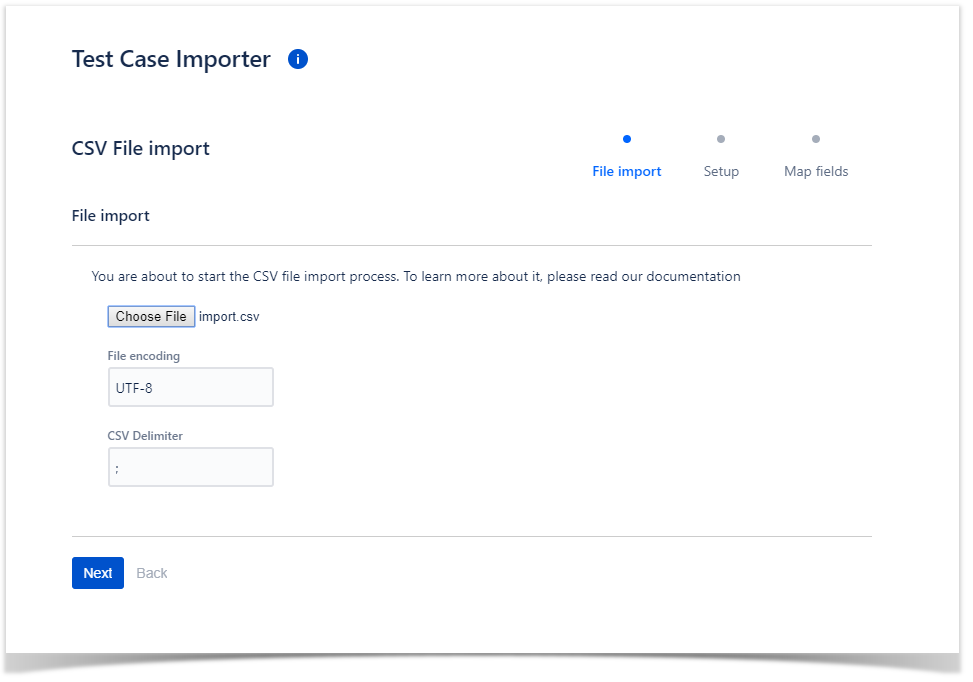Click the Back button
Screen dimensions: 973x682
tap(151, 573)
